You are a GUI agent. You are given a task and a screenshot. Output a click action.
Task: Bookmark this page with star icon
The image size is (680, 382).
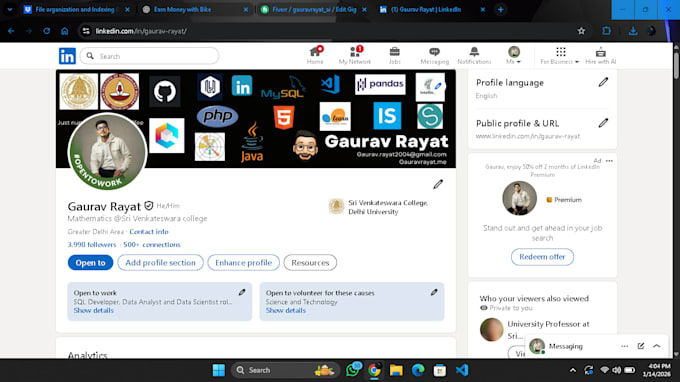point(581,31)
